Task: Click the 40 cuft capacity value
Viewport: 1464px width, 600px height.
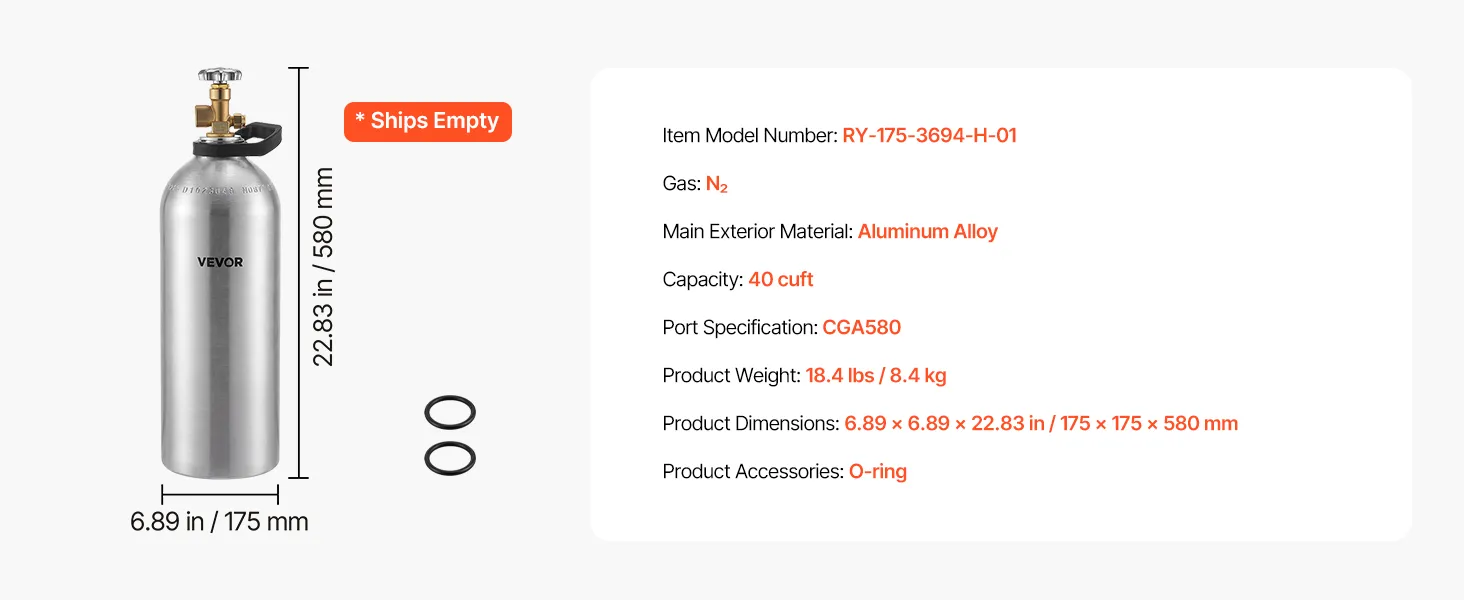Action: click(781, 279)
